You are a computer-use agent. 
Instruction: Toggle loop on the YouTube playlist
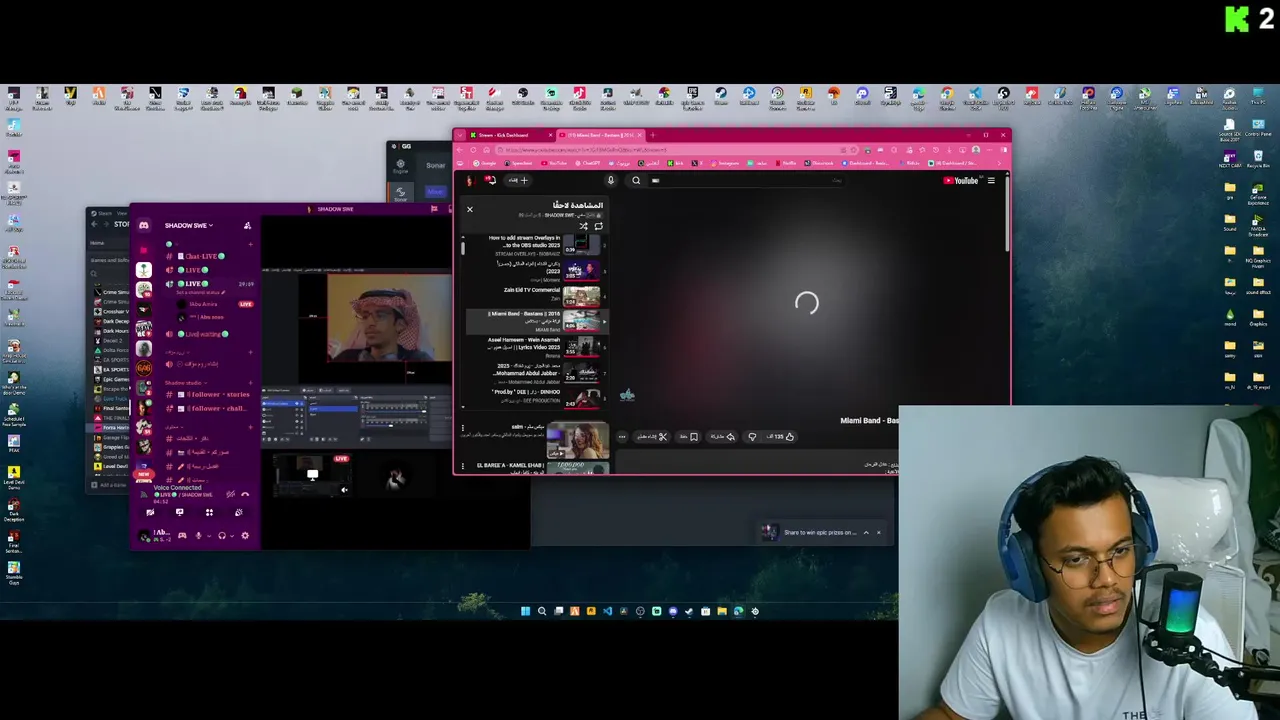[x=599, y=226]
